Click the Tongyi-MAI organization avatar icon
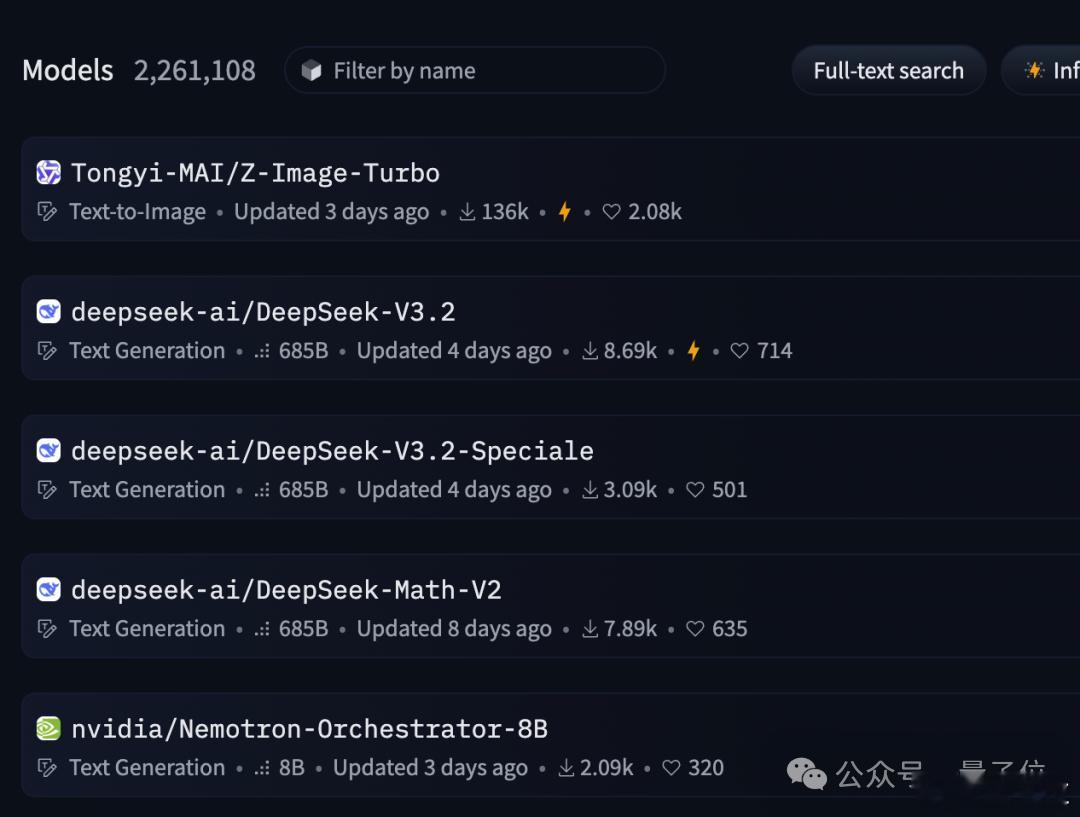The height and width of the screenshot is (817, 1080). [x=48, y=172]
